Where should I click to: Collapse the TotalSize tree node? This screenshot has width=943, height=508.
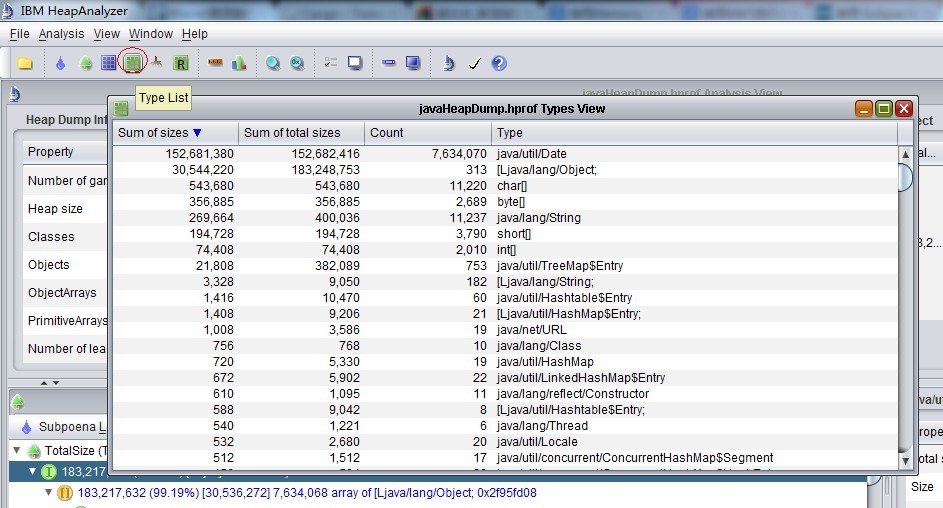[x=16, y=451]
